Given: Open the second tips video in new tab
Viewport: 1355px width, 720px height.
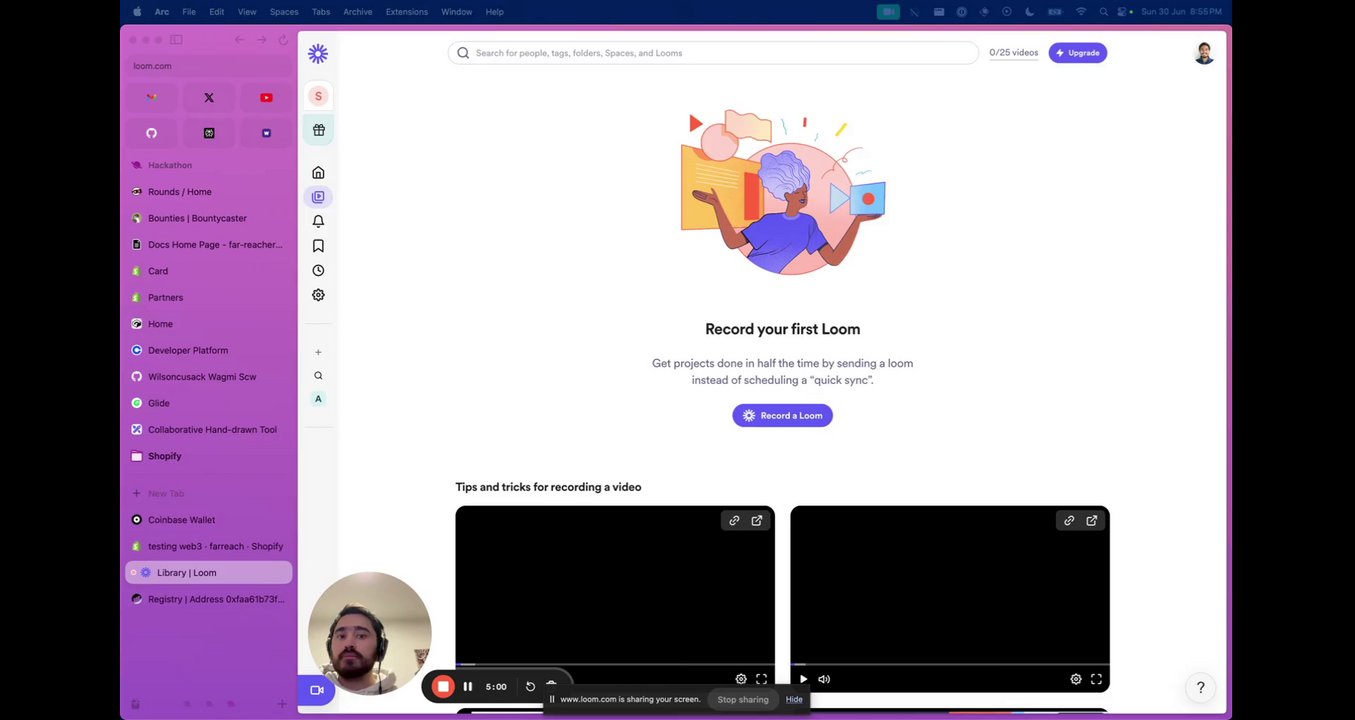Looking at the screenshot, I should (1092, 520).
